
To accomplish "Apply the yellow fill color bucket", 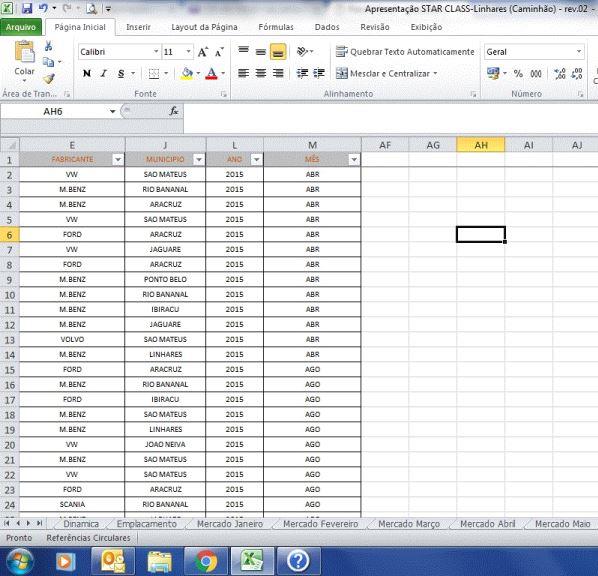I will (x=187, y=73).
